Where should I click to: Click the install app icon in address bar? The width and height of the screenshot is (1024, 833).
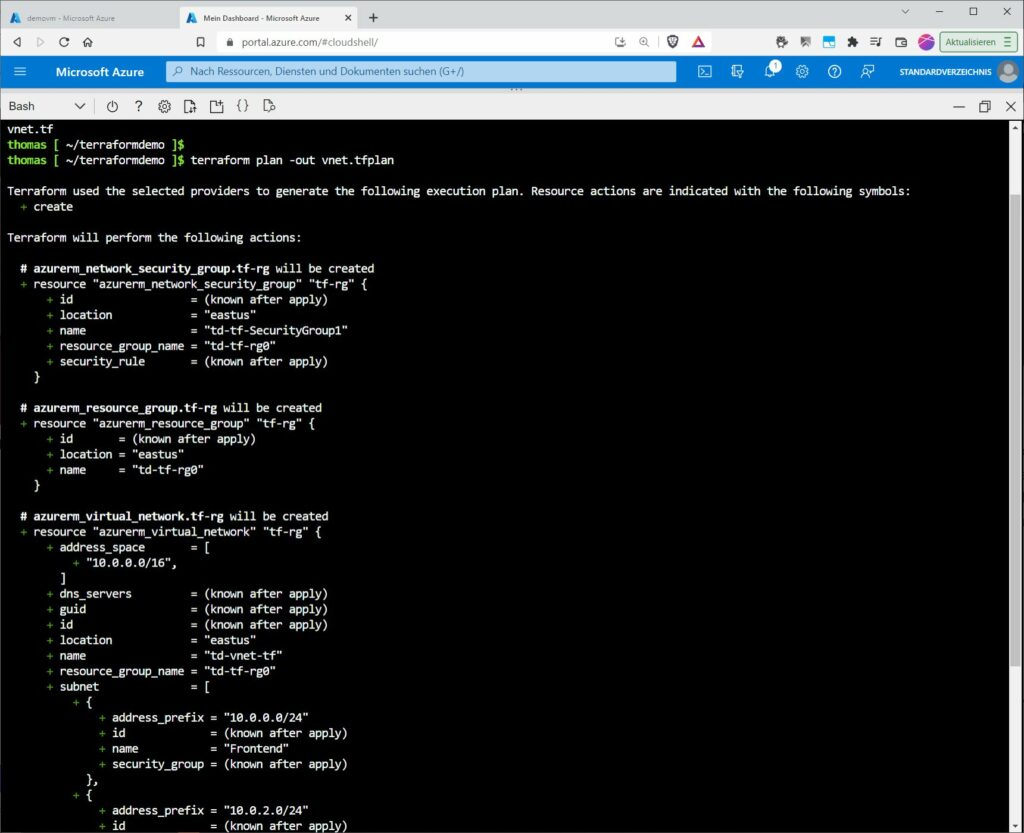pyautogui.click(x=620, y=42)
